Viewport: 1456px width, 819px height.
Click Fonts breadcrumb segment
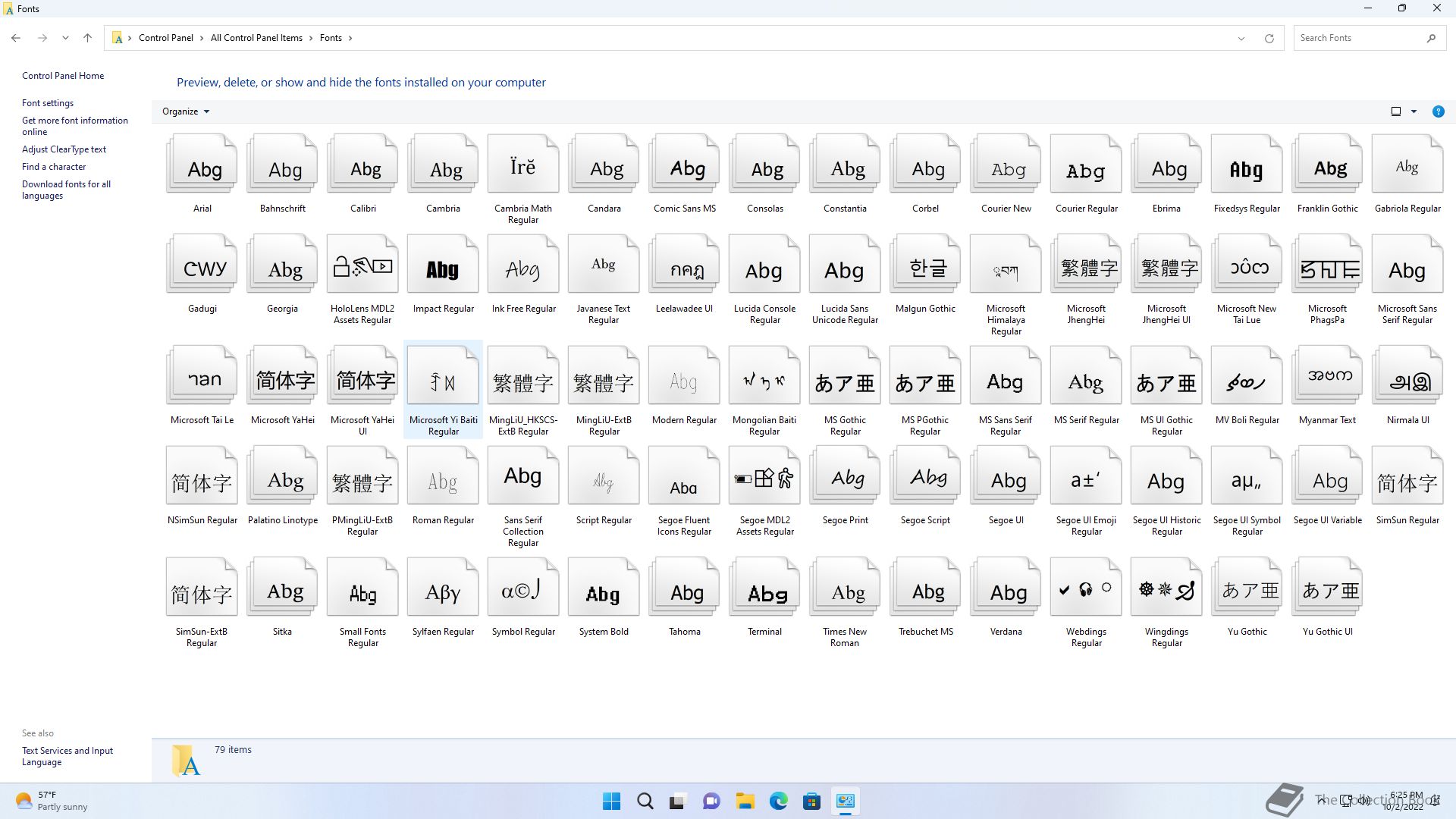(331, 38)
